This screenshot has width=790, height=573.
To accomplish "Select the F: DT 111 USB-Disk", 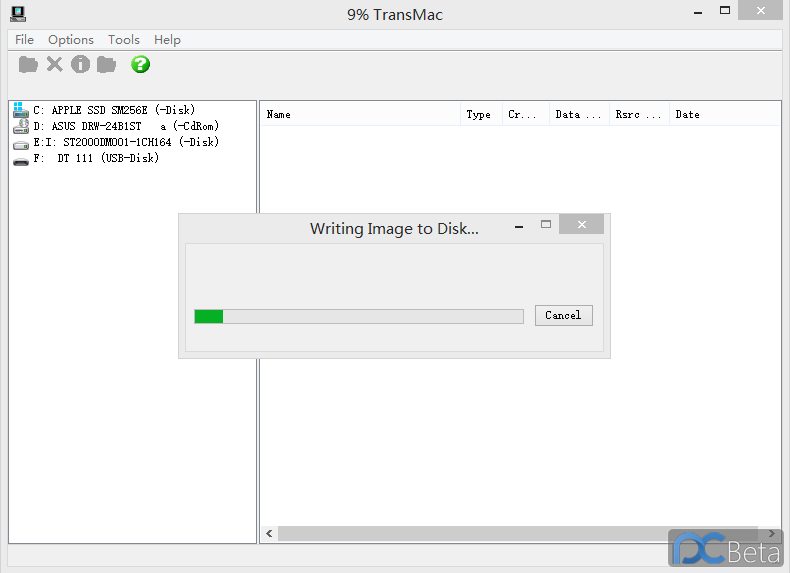I will [x=96, y=158].
